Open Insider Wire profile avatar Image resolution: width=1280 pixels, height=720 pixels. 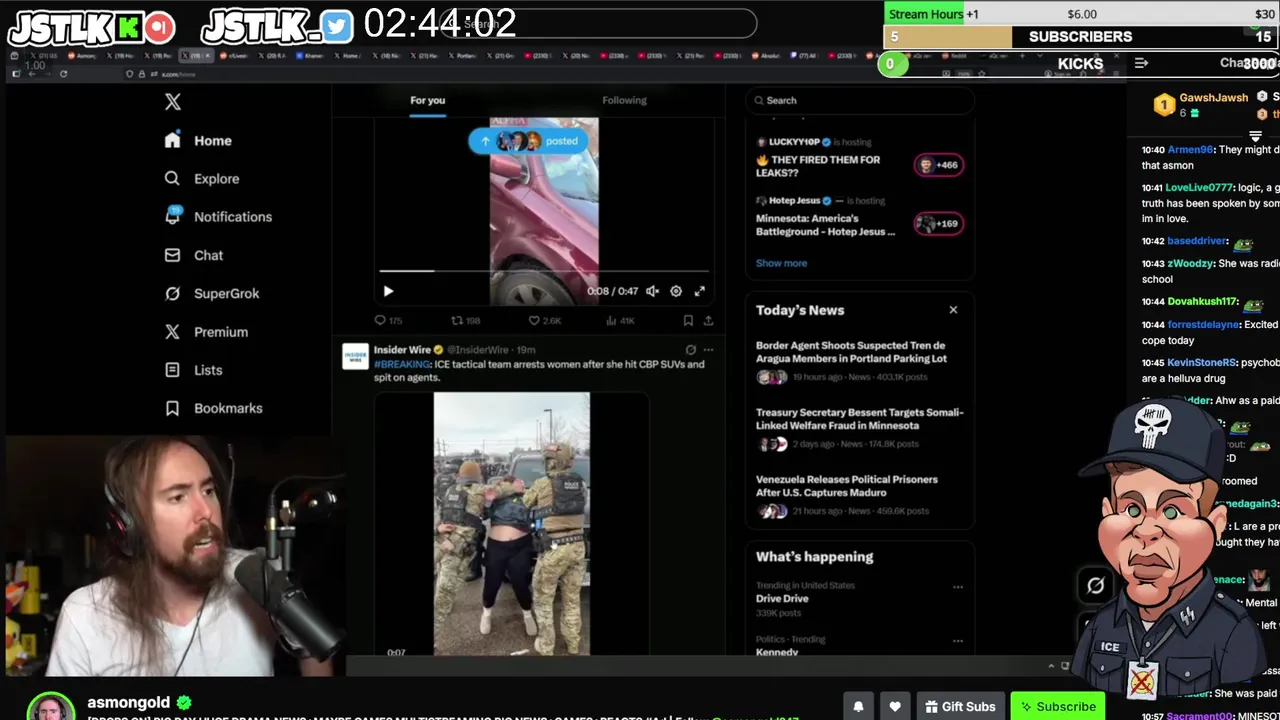(355, 356)
